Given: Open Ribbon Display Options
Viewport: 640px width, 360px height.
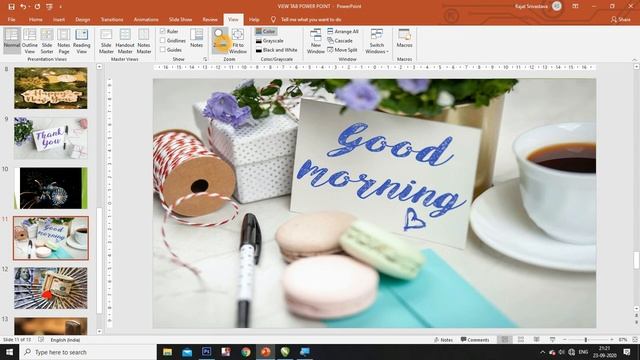Looking at the screenshot, I should pos(575,6).
